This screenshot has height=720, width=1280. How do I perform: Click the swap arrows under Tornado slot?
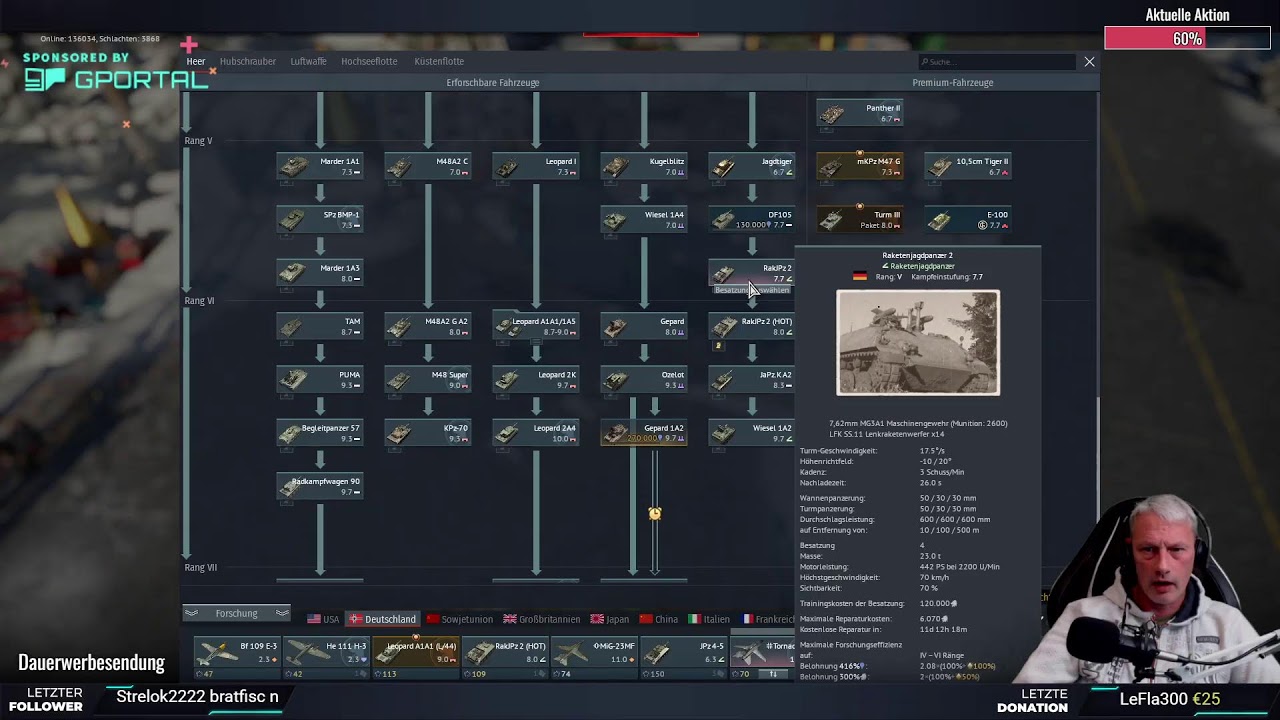[x=772, y=674]
